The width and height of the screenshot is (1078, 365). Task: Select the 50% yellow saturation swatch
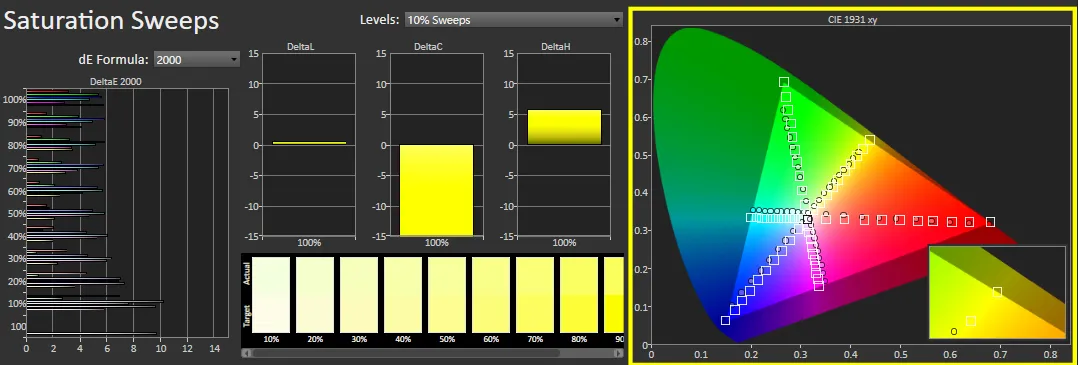click(448, 294)
